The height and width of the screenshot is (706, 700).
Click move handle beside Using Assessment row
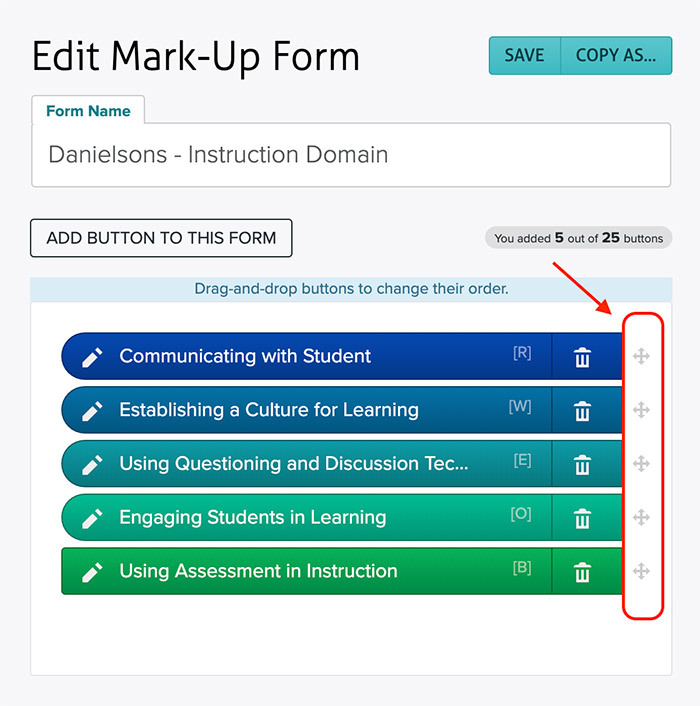(x=642, y=571)
